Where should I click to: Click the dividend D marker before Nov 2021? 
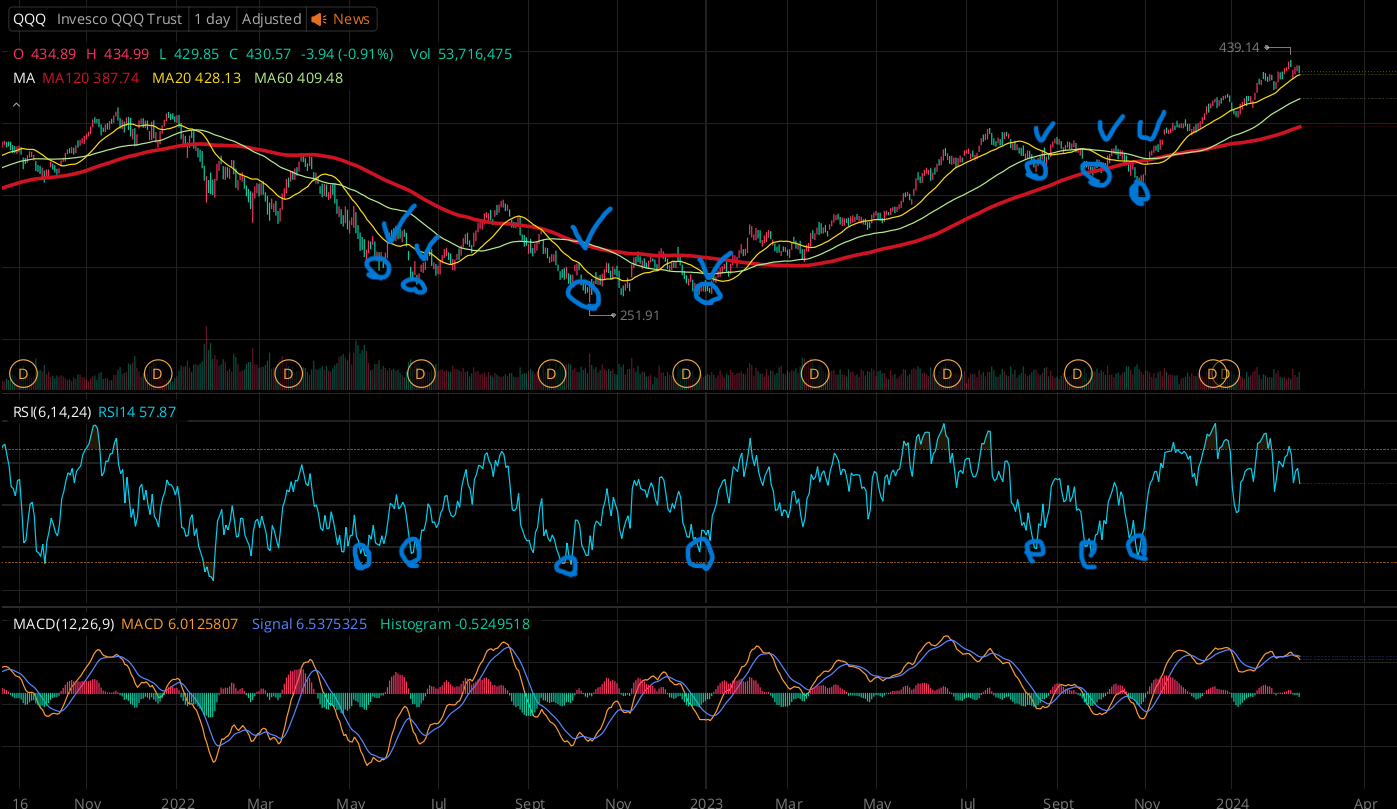click(22, 375)
